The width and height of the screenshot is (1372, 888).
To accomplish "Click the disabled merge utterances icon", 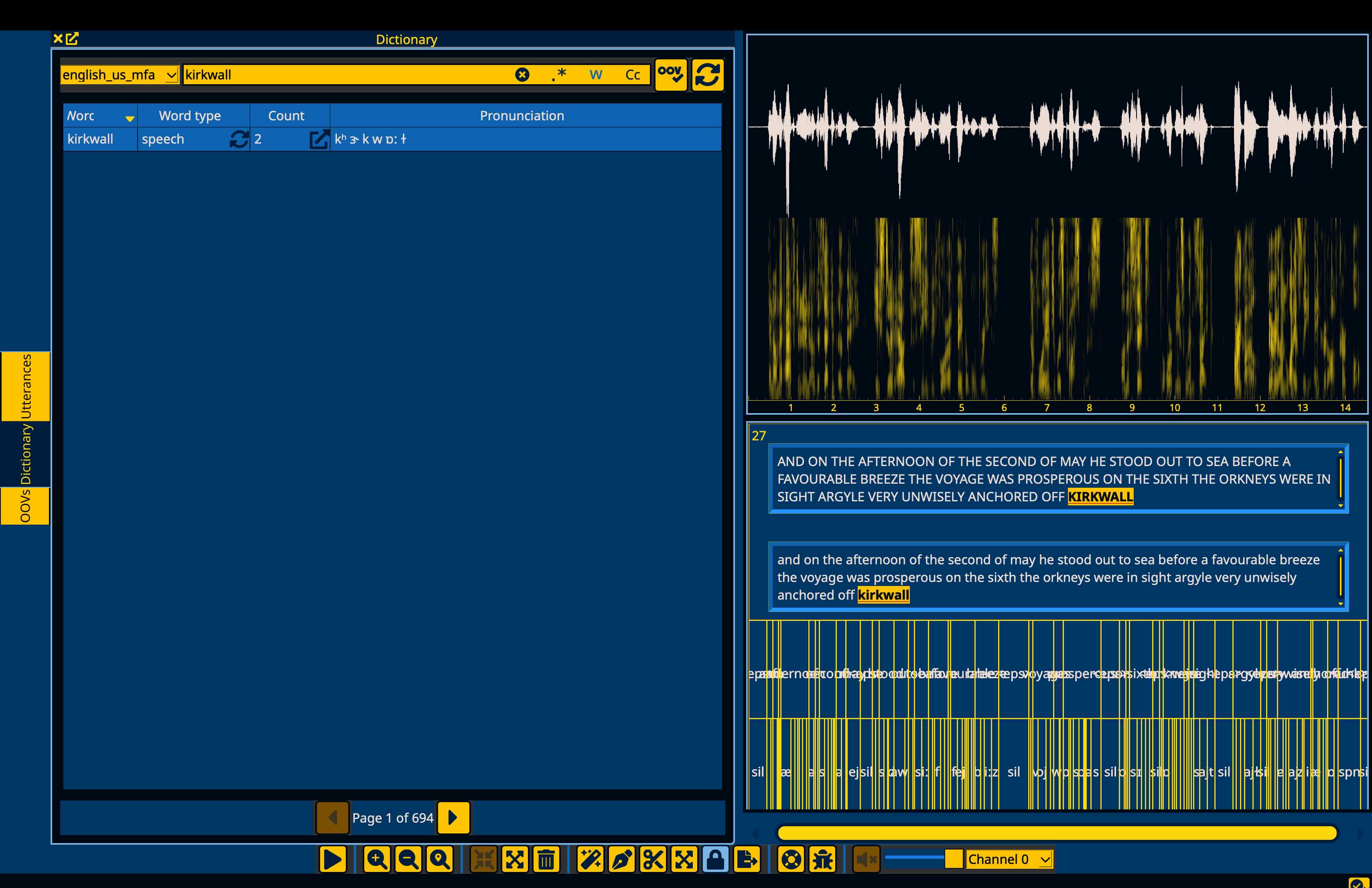I will pos(484,859).
